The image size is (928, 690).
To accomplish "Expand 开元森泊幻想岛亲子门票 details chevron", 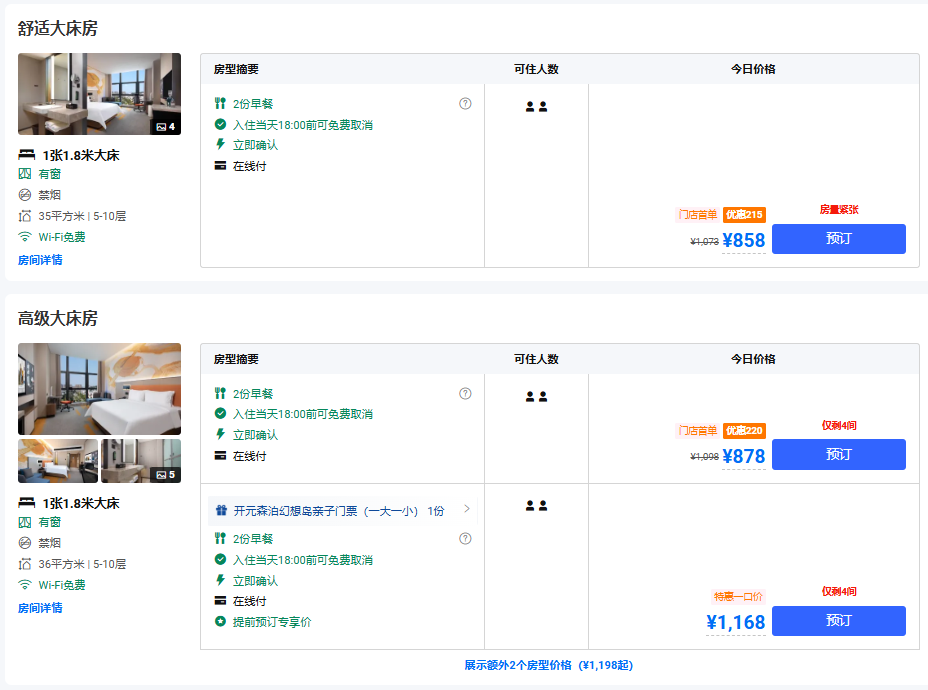I will [x=466, y=509].
